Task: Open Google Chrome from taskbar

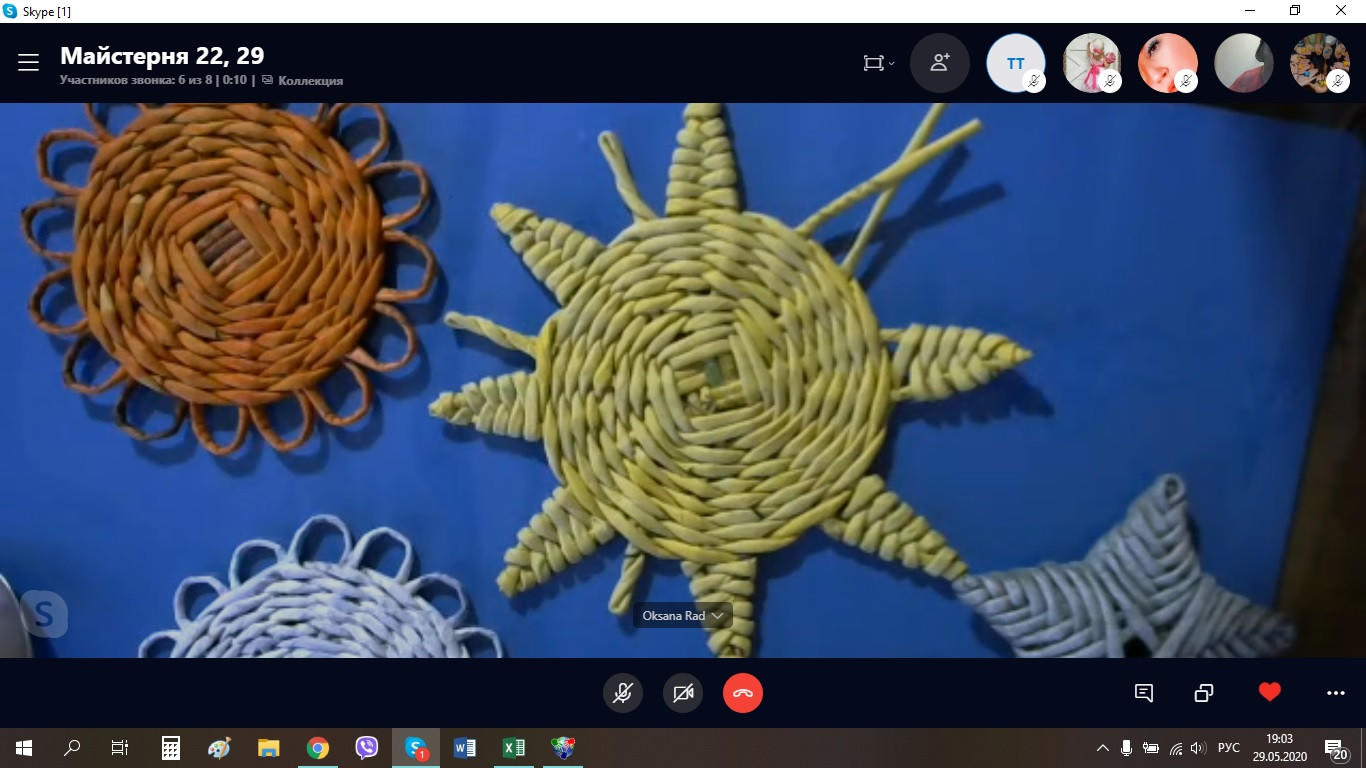Action: coord(318,748)
